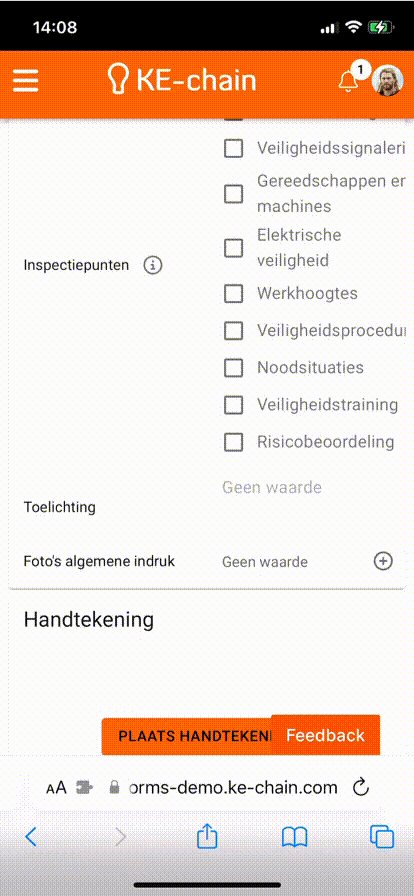Go back with Safari back arrow
The image size is (414, 896).
coord(31,837)
